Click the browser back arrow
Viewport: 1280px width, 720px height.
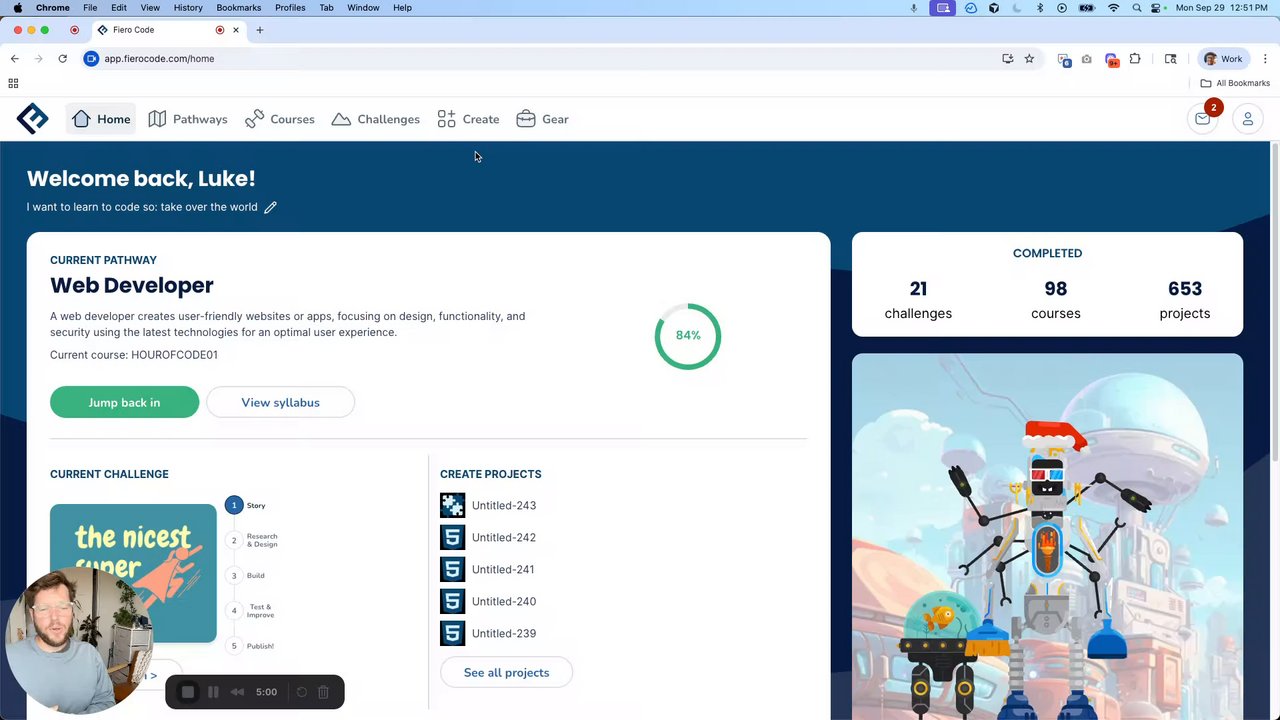pos(14,59)
